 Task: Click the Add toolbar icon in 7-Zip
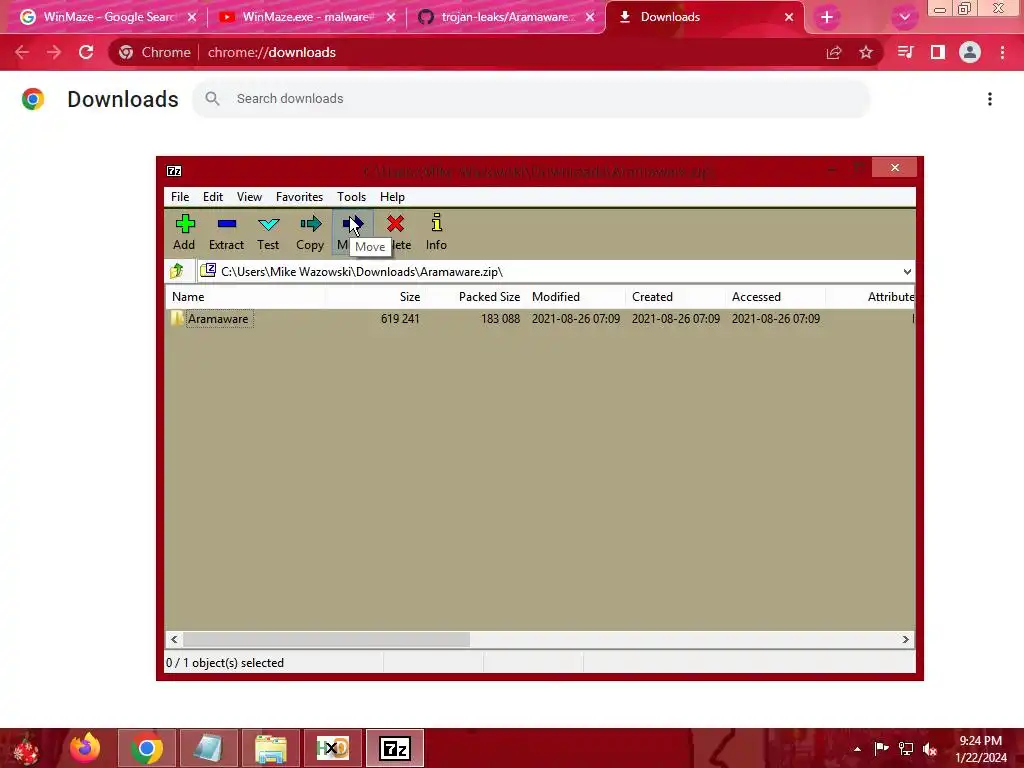(x=185, y=224)
